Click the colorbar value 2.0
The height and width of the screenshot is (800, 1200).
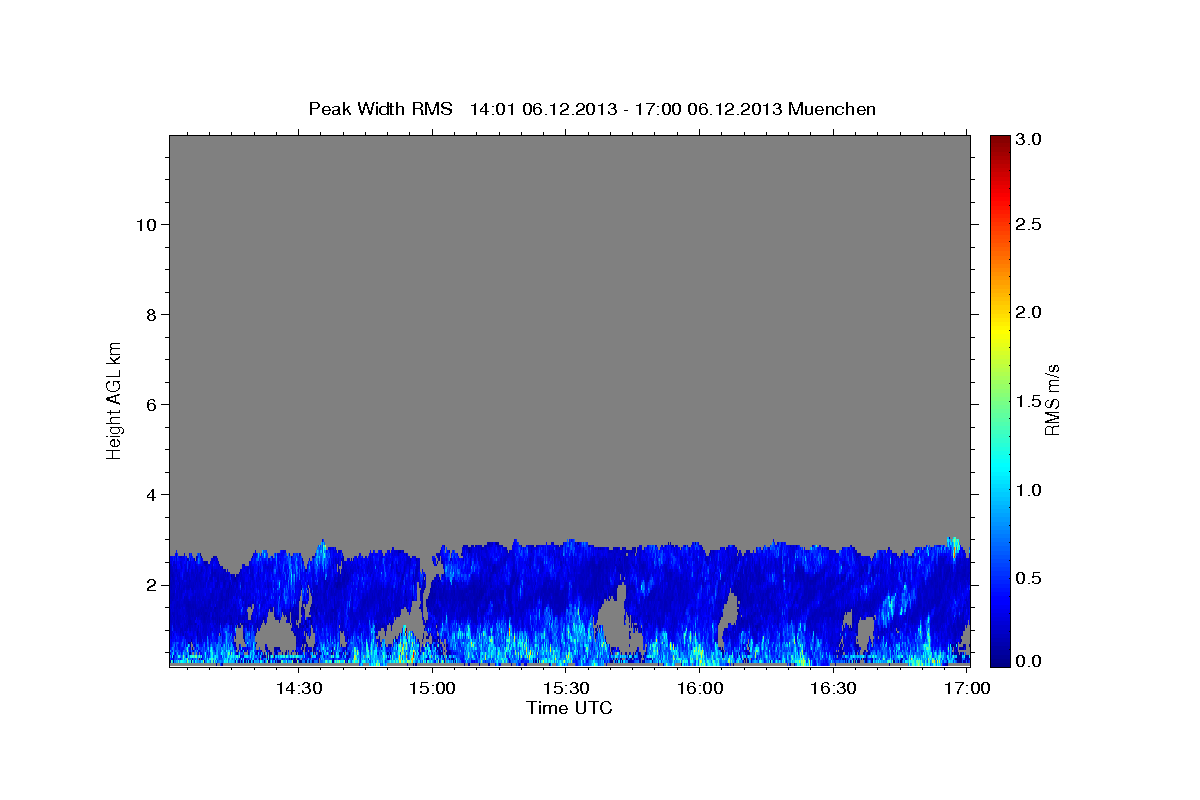[x=1029, y=312]
